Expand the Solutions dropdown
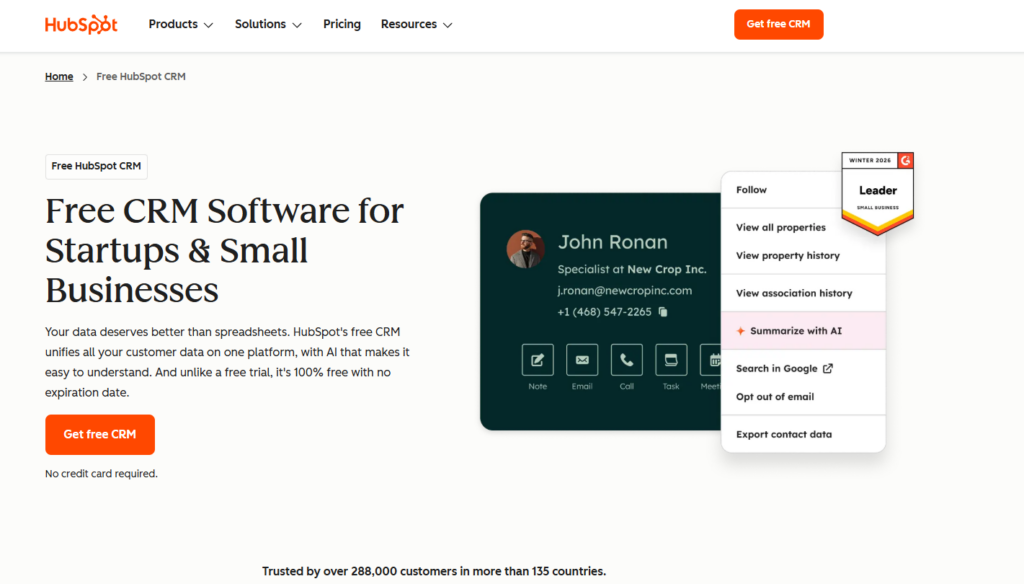The width and height of the screenshot is (1024, 584). pyautogui.click(x=268, y=24)
